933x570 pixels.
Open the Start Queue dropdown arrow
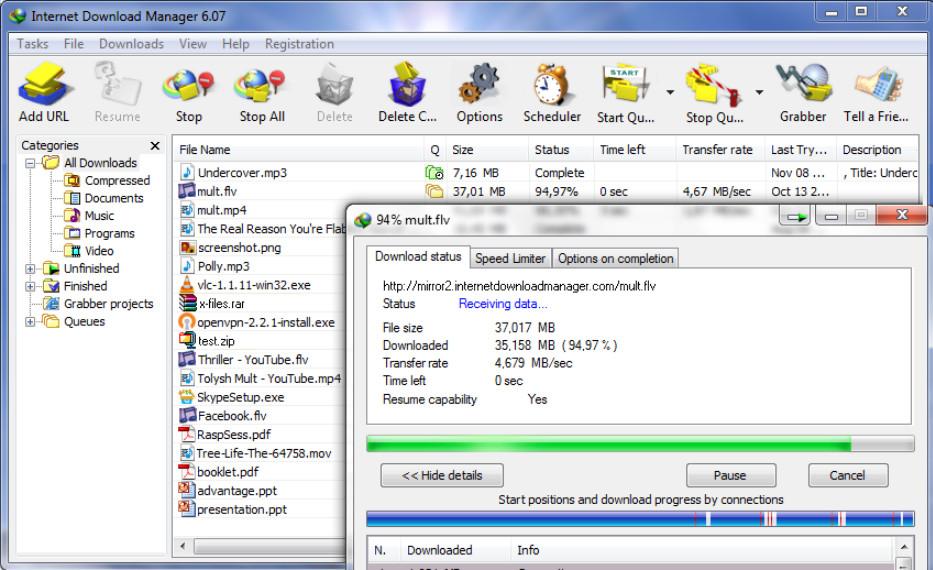point(669,93)
